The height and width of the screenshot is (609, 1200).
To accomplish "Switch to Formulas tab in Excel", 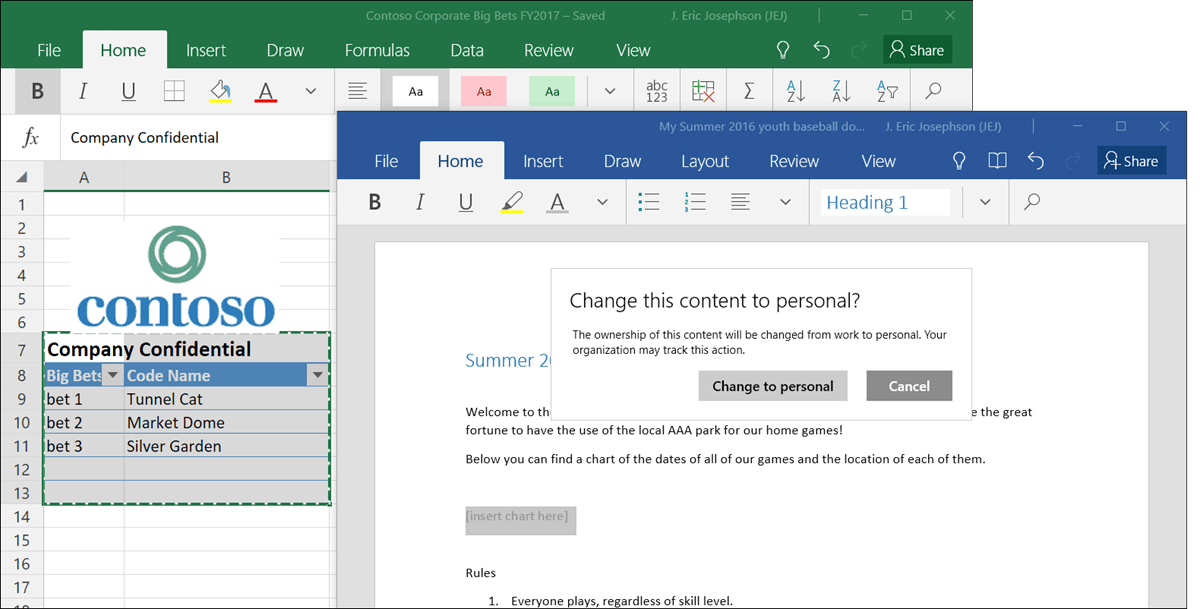I will click(x=377, y=50).
